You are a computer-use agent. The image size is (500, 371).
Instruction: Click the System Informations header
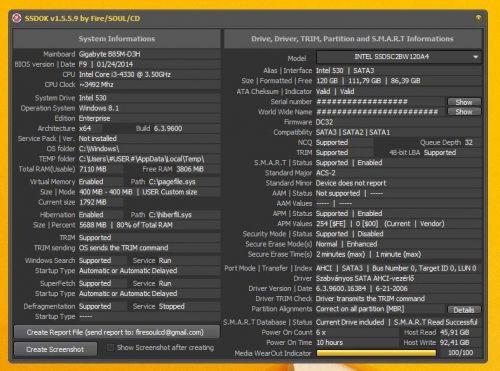(117, 39)
